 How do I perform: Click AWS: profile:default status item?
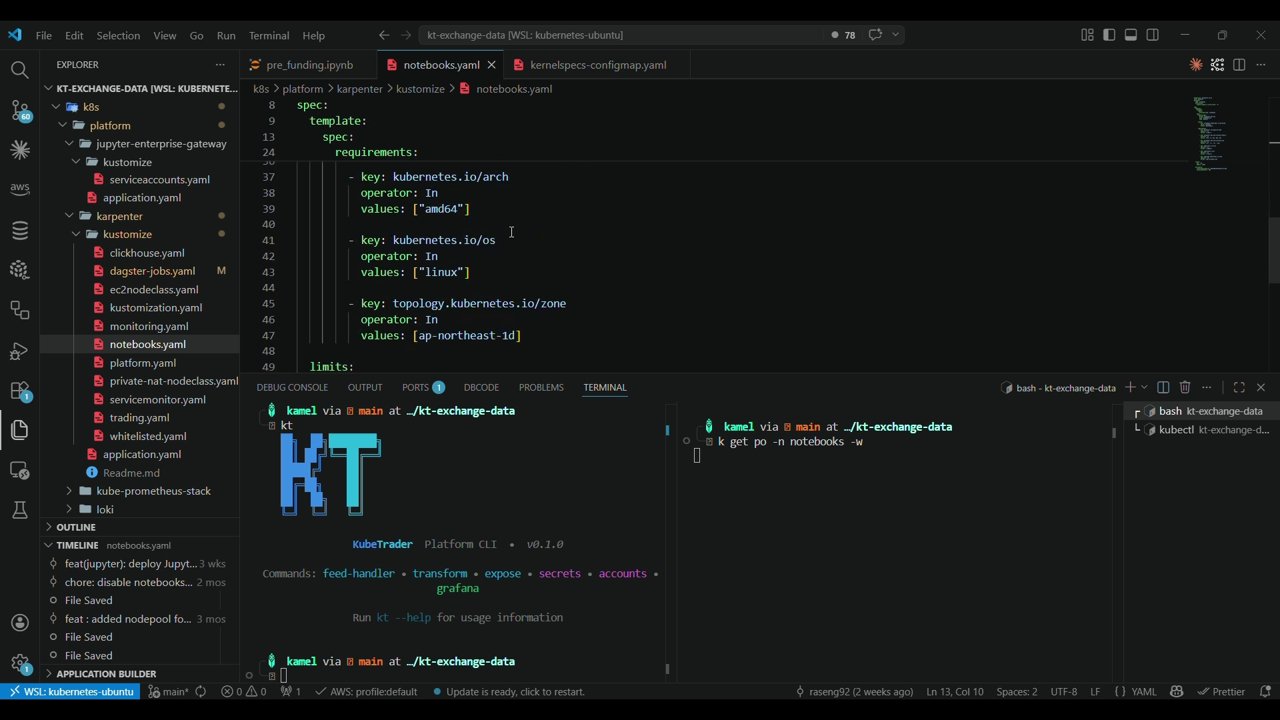pos(366,692)
